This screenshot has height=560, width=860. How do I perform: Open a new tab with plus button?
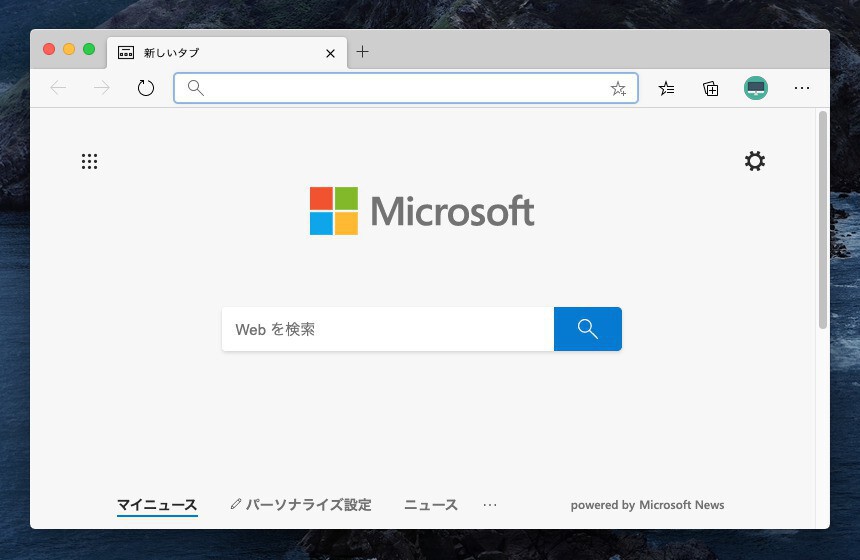pyautogui.click(x=363, y=52)
